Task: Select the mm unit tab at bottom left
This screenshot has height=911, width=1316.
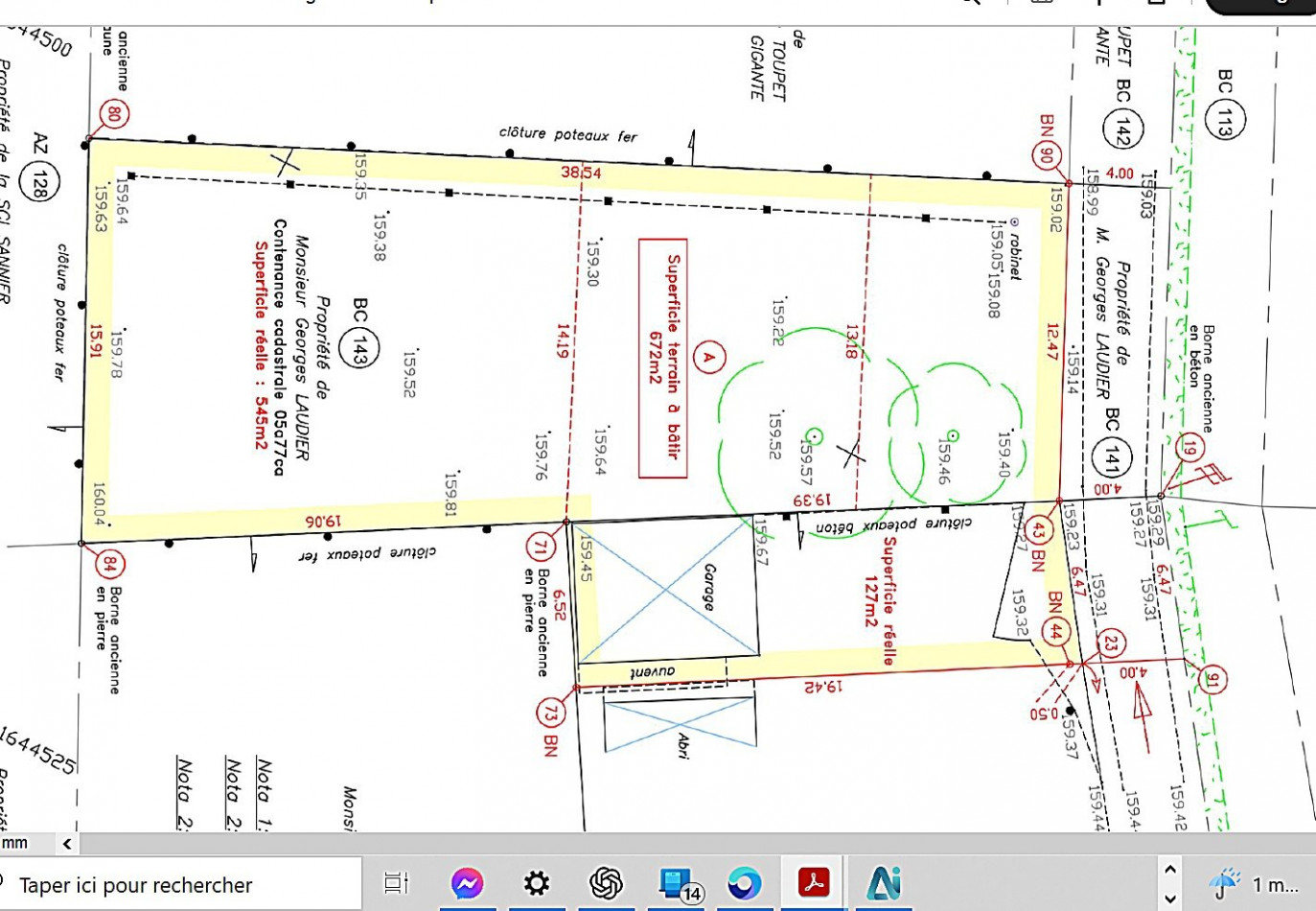Action: tap(14, 844)
